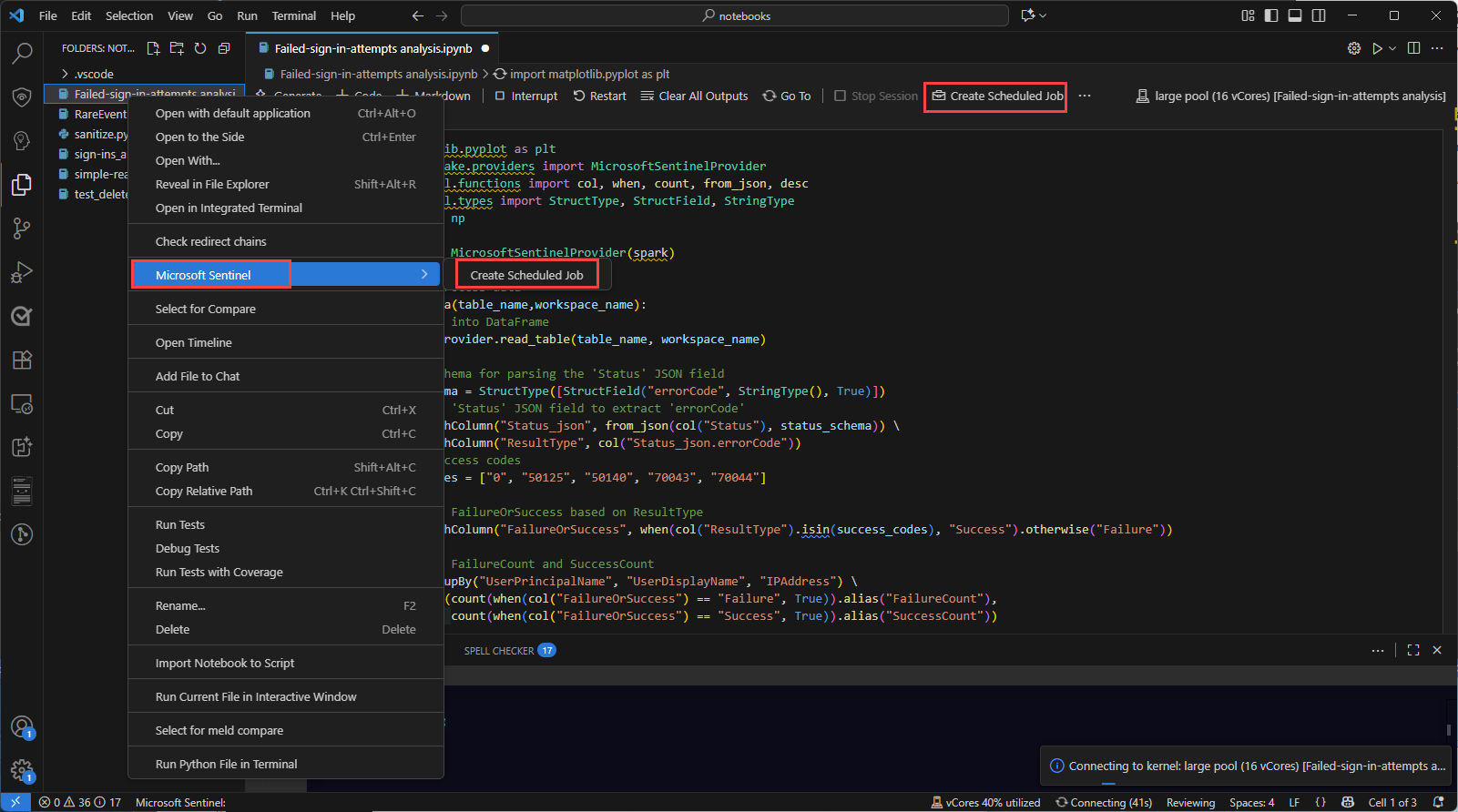Image resolution: width=1458 pixels, height=812 pixels.
Task: Expand the Microsoft Sentinel submenu arrow
Action: [424, 274]
